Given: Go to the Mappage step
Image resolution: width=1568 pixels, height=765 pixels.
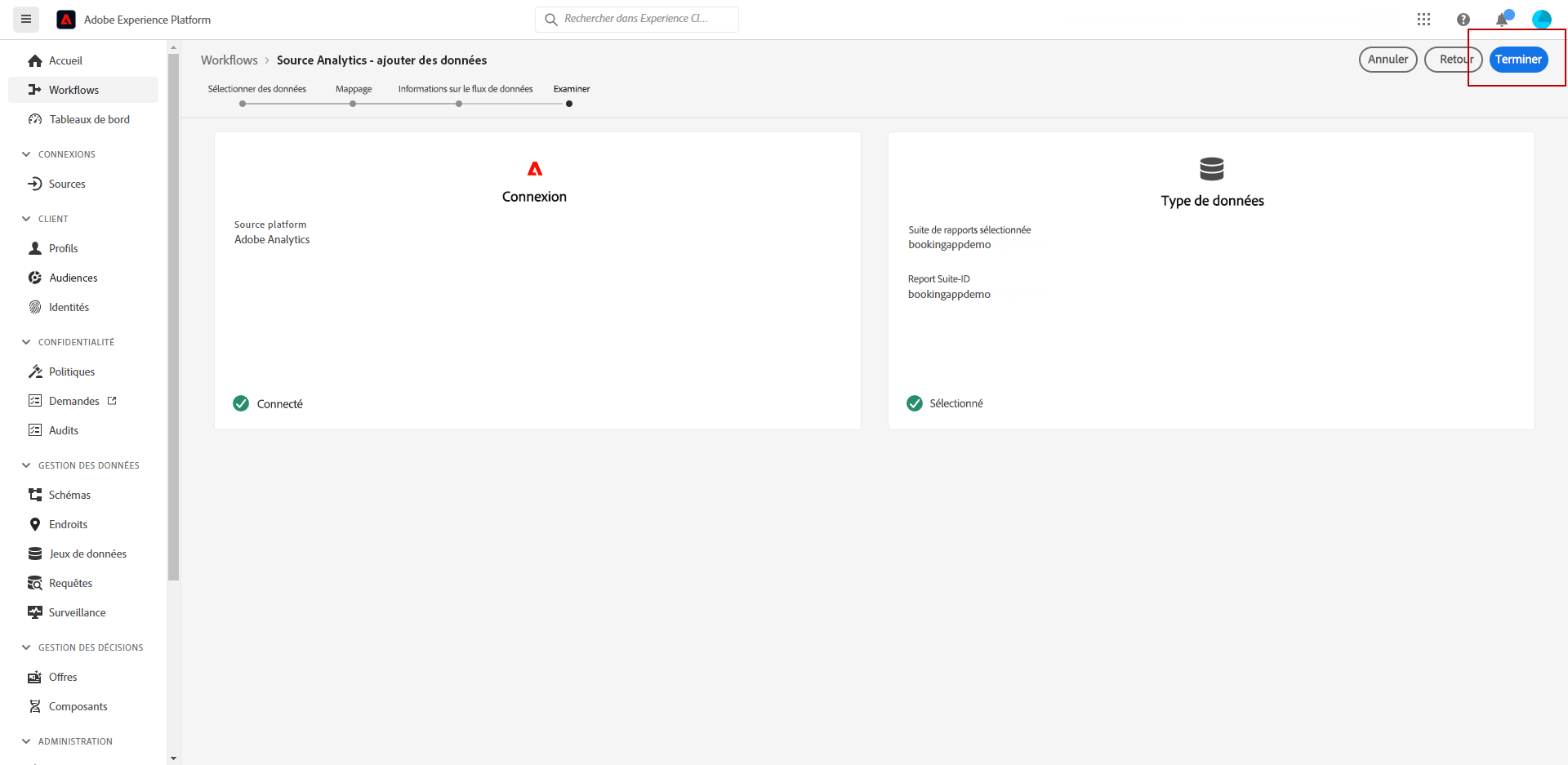Looking at the screenshot, I should 354,89.
